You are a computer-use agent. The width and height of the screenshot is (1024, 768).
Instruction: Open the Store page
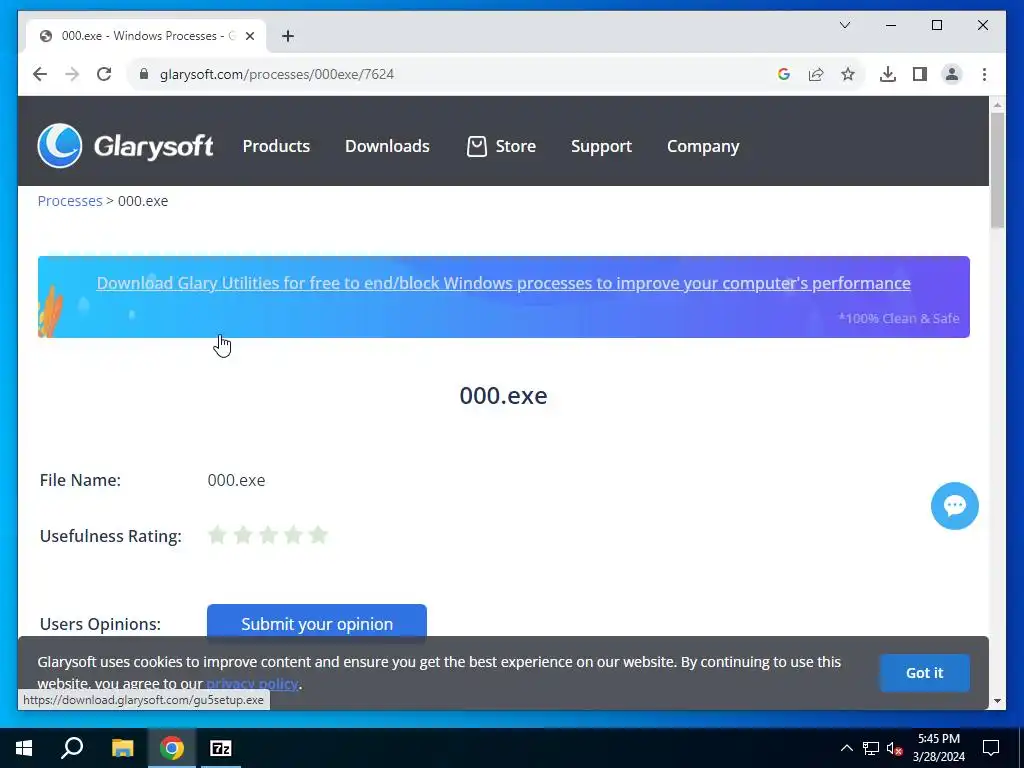click(502, 146)
